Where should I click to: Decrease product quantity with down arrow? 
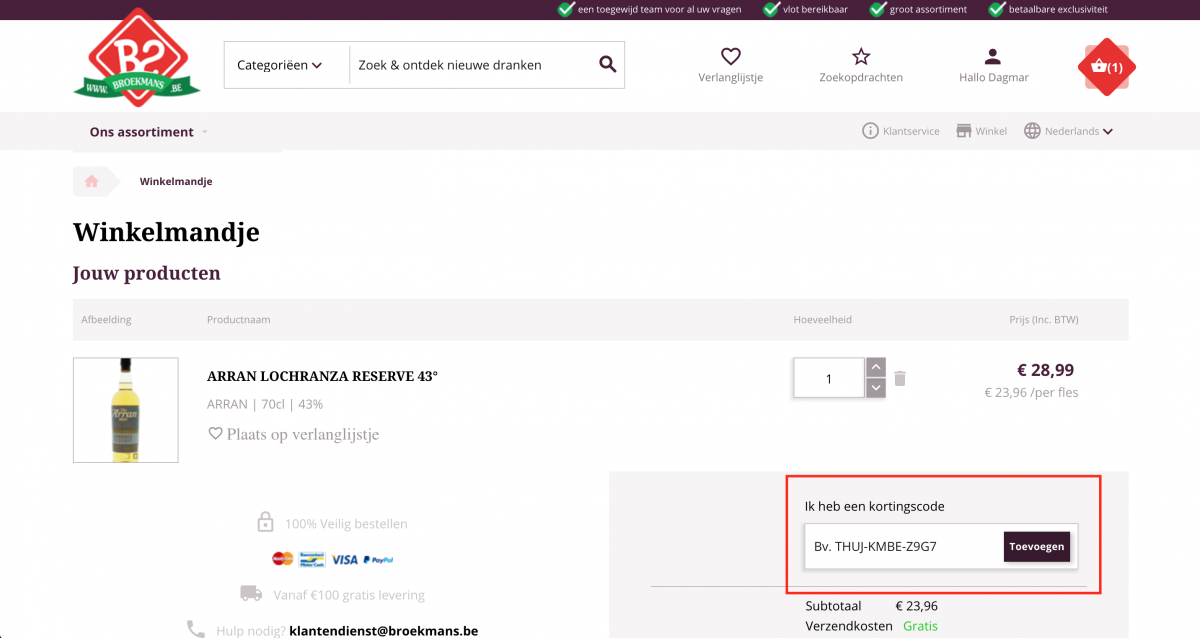[x=876, y=388]
